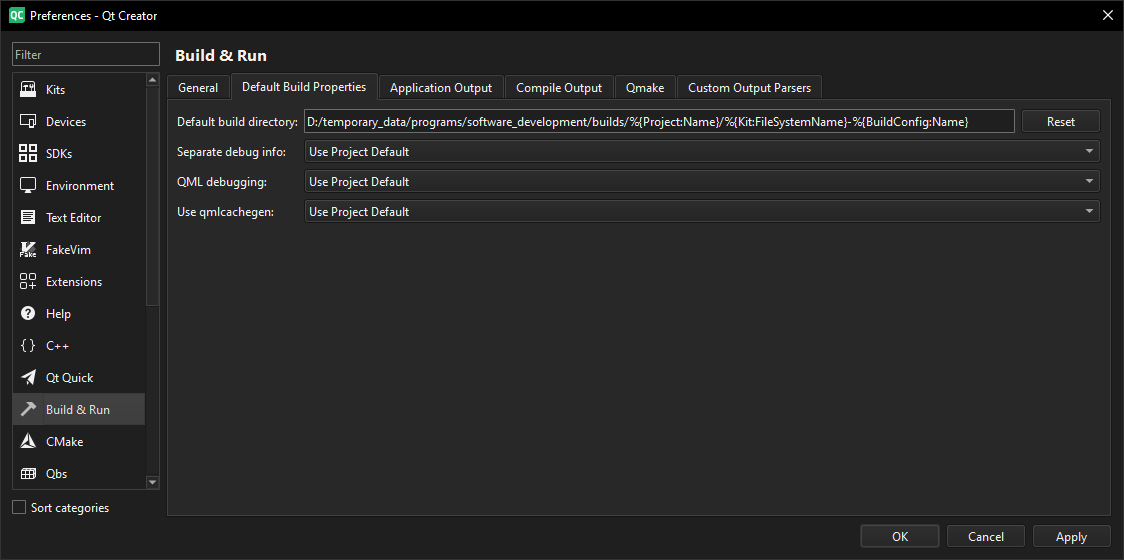The image size is (1124, 560).
Task: Select the CMake category label
Action: 65,442
